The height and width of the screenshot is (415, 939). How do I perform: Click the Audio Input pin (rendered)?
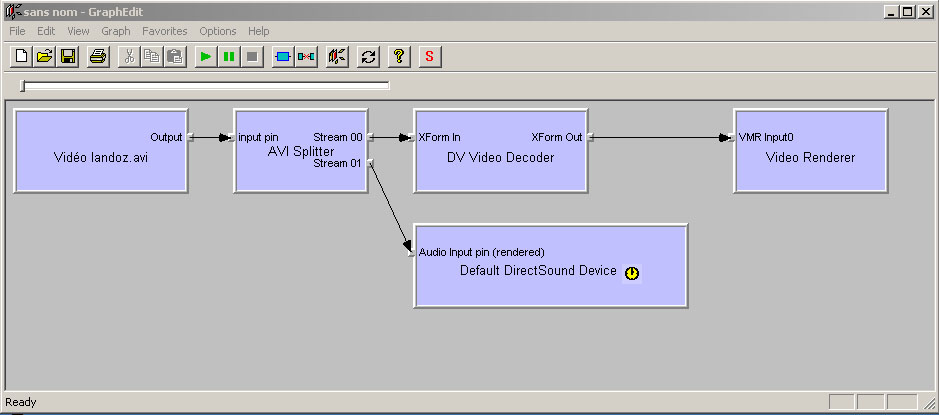tap(411, 253)
